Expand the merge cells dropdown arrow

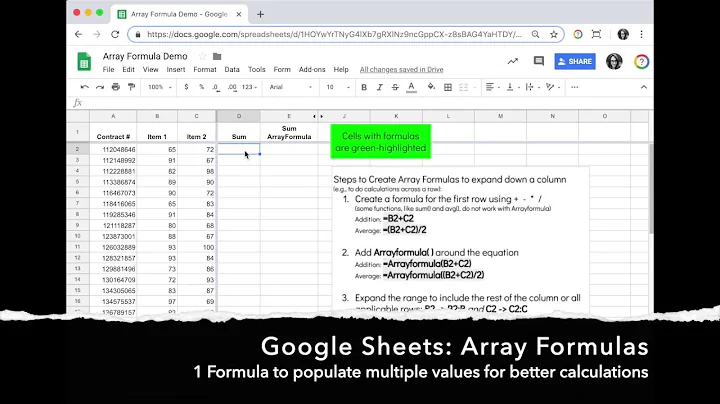pyautogui.click(x=474, y=87)
